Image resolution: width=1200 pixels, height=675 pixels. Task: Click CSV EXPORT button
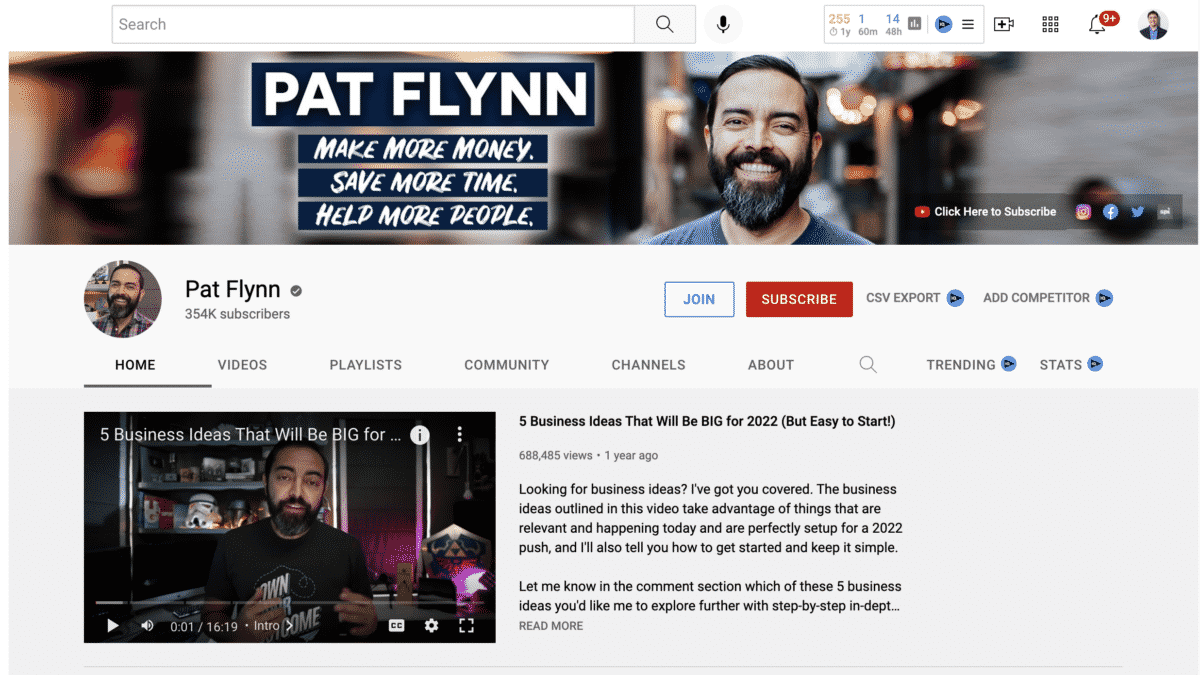click(x=915, y=298)
